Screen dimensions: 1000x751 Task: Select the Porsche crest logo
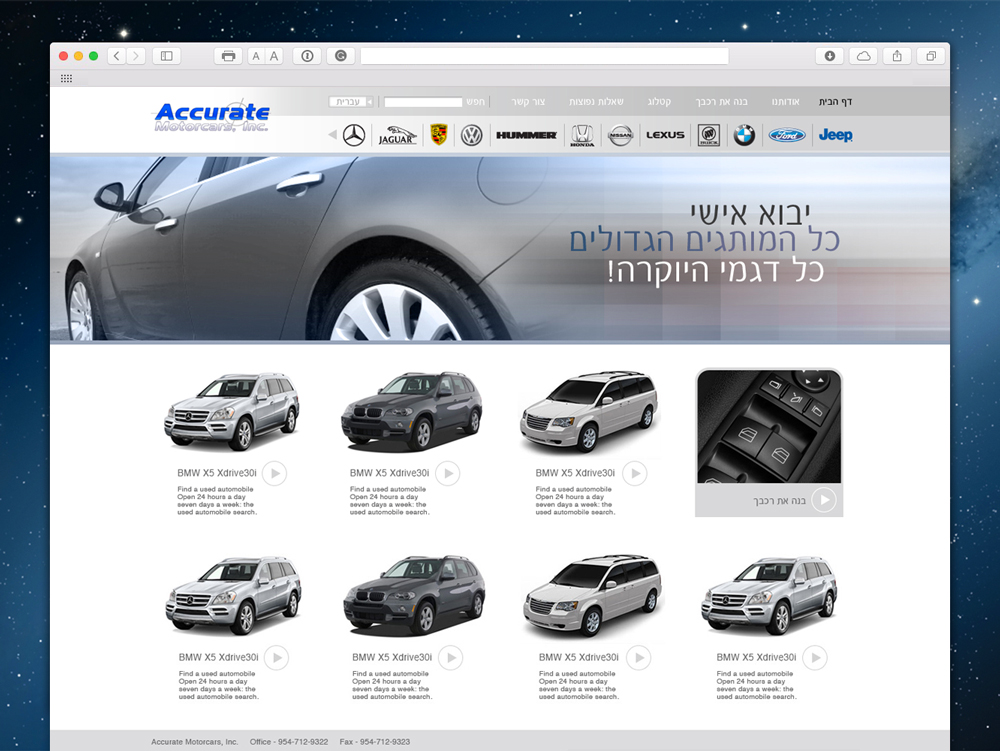point(439,135)
